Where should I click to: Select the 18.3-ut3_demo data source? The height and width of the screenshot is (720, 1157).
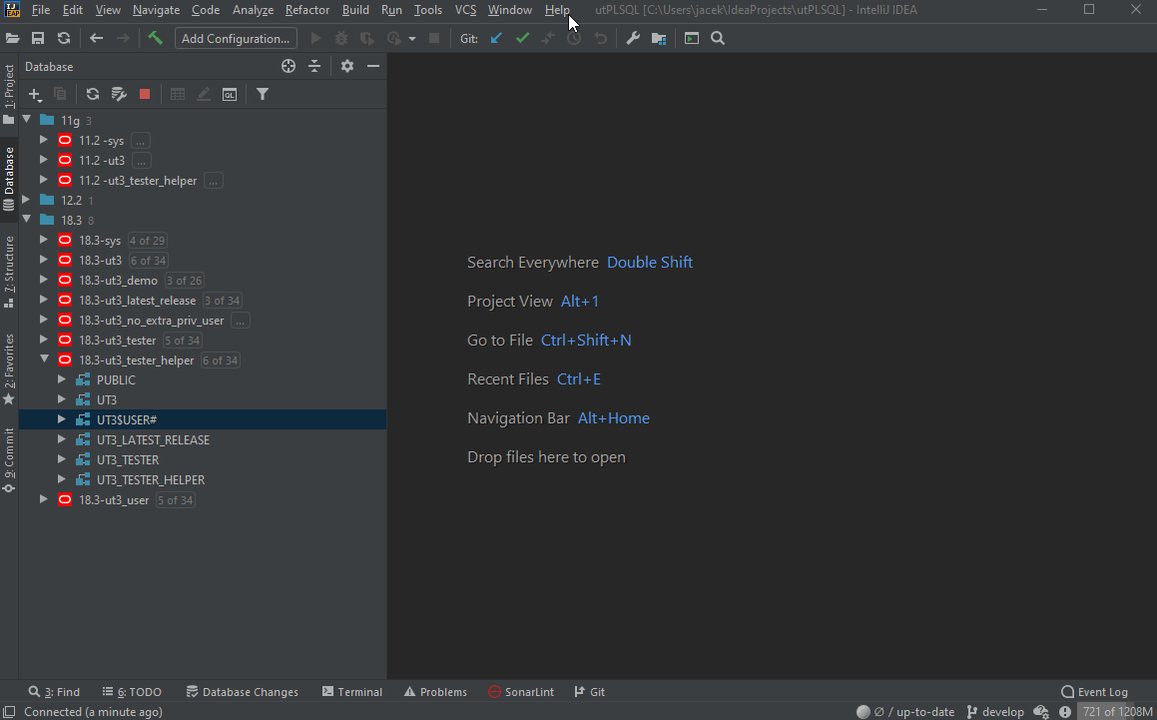pyautogui.click(x=118, y=280)
